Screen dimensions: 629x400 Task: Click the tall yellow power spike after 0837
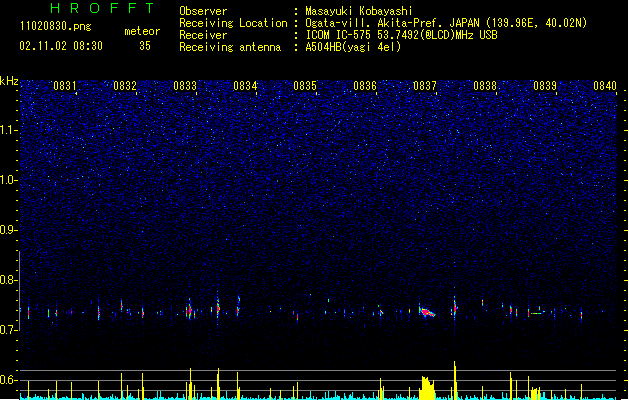pos(455,380)
